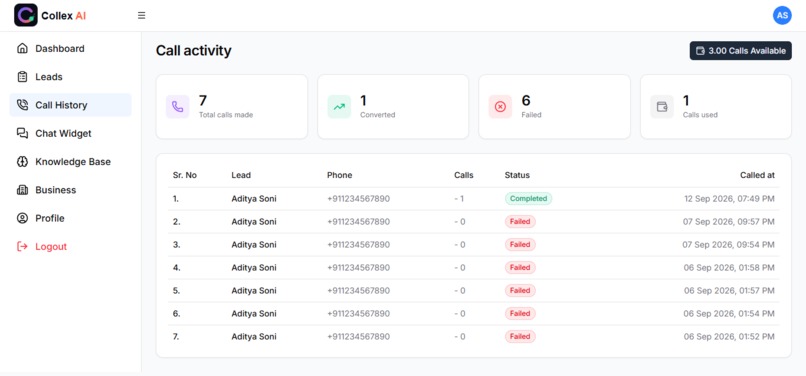The width and height of the screenshot is (806, 376).
Task: Click the Business building icon
Action: coord(22,190)
